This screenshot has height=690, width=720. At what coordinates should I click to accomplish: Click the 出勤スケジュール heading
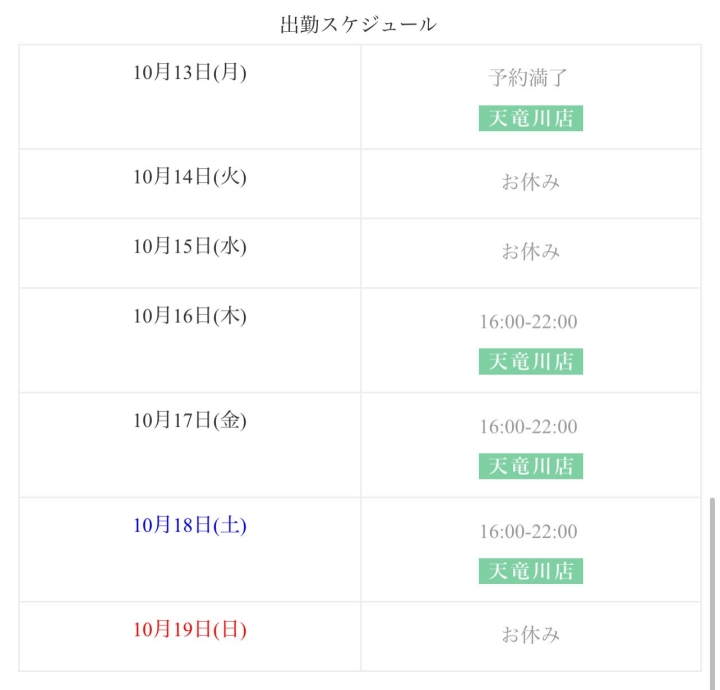click(x=358, y=25)
